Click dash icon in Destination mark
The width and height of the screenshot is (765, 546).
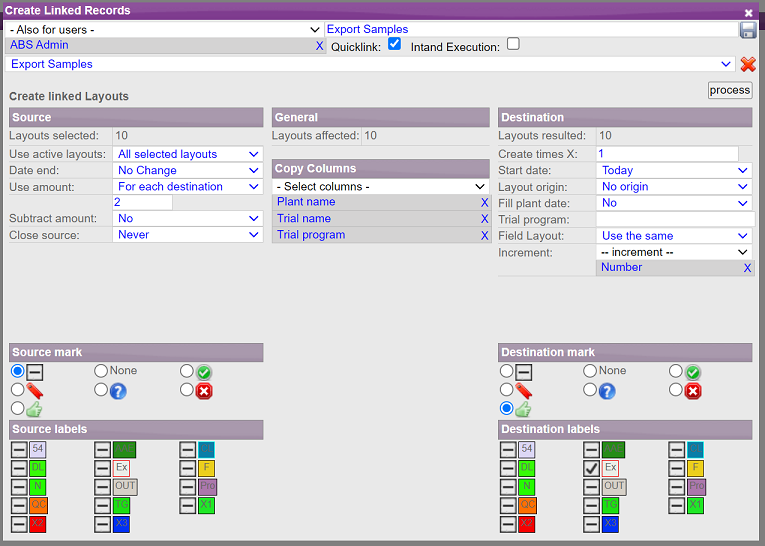coord(523,372)
